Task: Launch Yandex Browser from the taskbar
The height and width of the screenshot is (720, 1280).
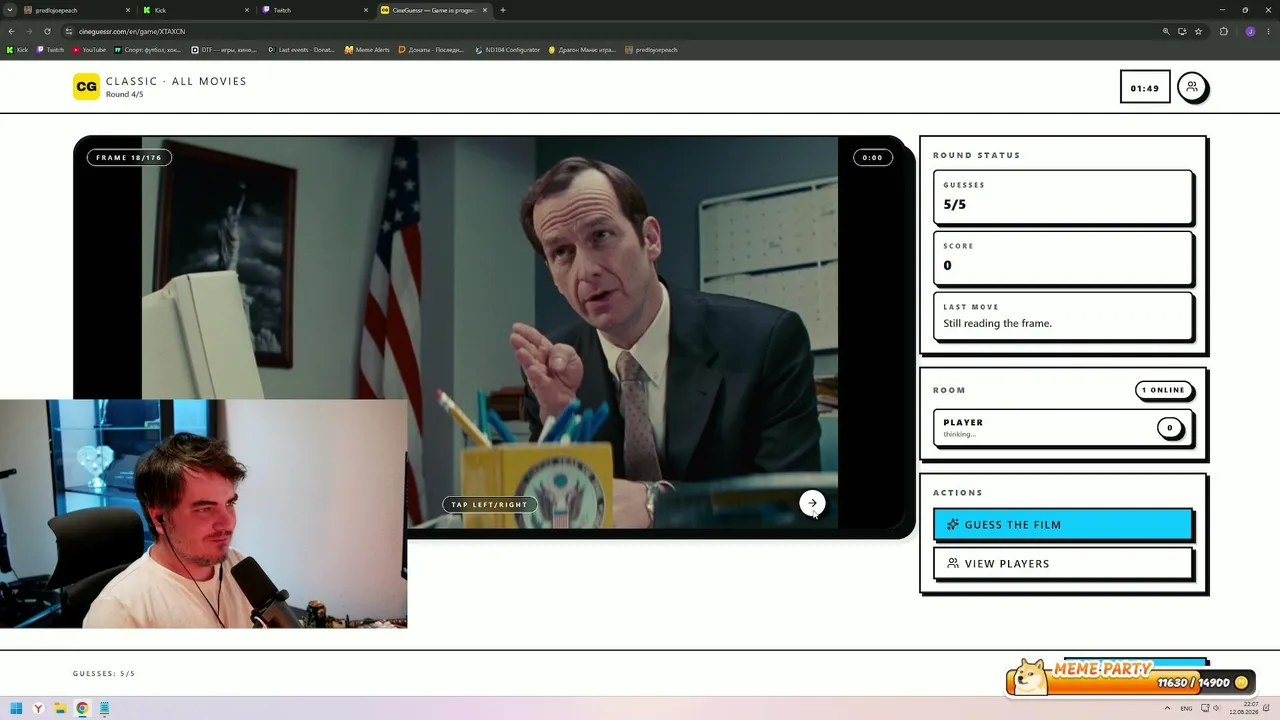Action: (x=38, y=709)
